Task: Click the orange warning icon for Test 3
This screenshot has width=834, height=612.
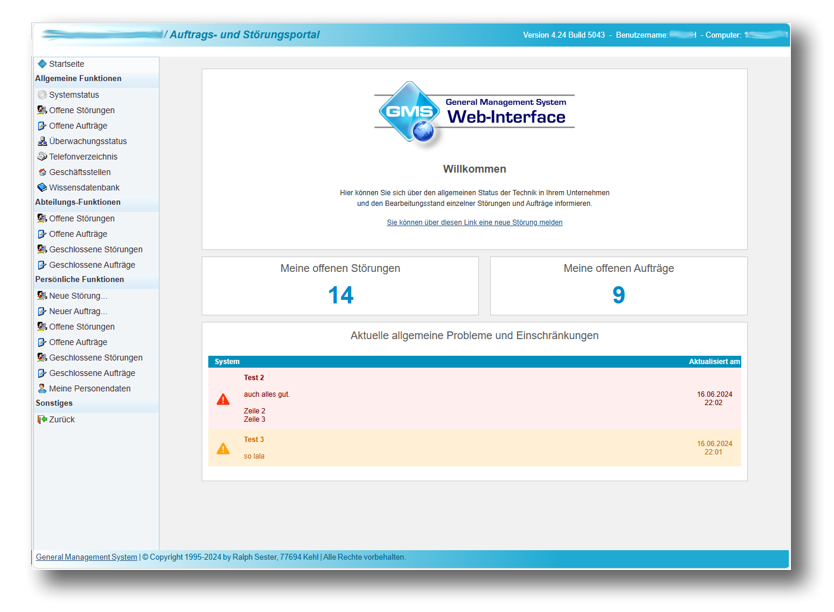Action: pos(223,448)
